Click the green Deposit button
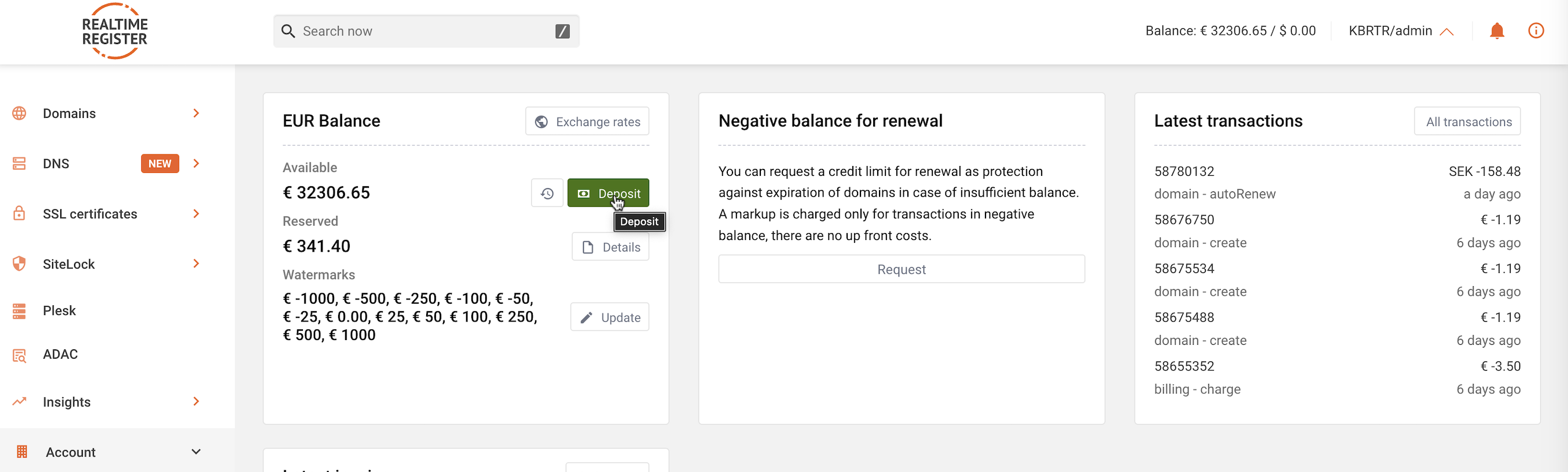The height and width of the screenshot is (472, 1568). pos(608,193)
